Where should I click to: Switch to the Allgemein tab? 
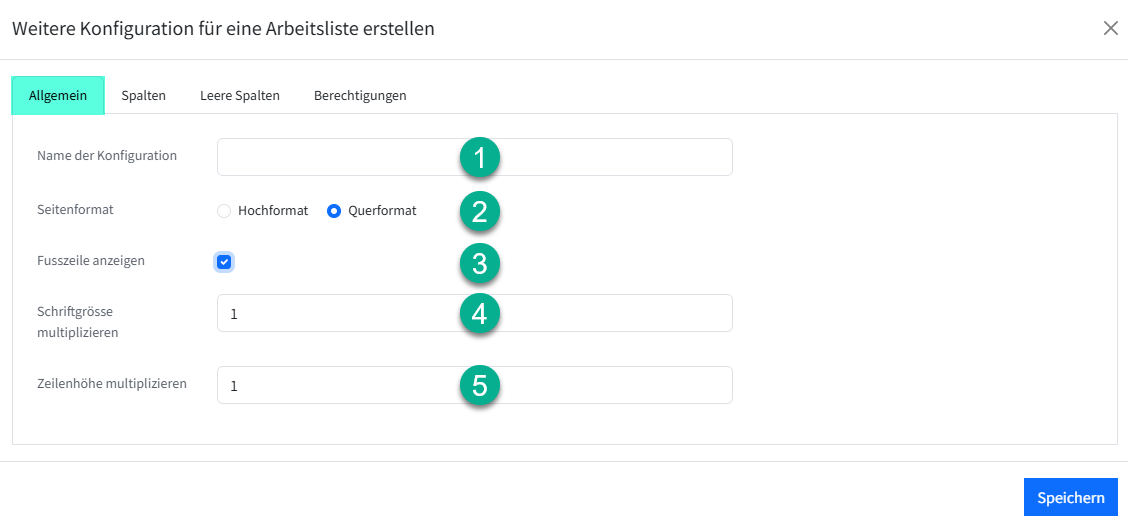[58, 96]
